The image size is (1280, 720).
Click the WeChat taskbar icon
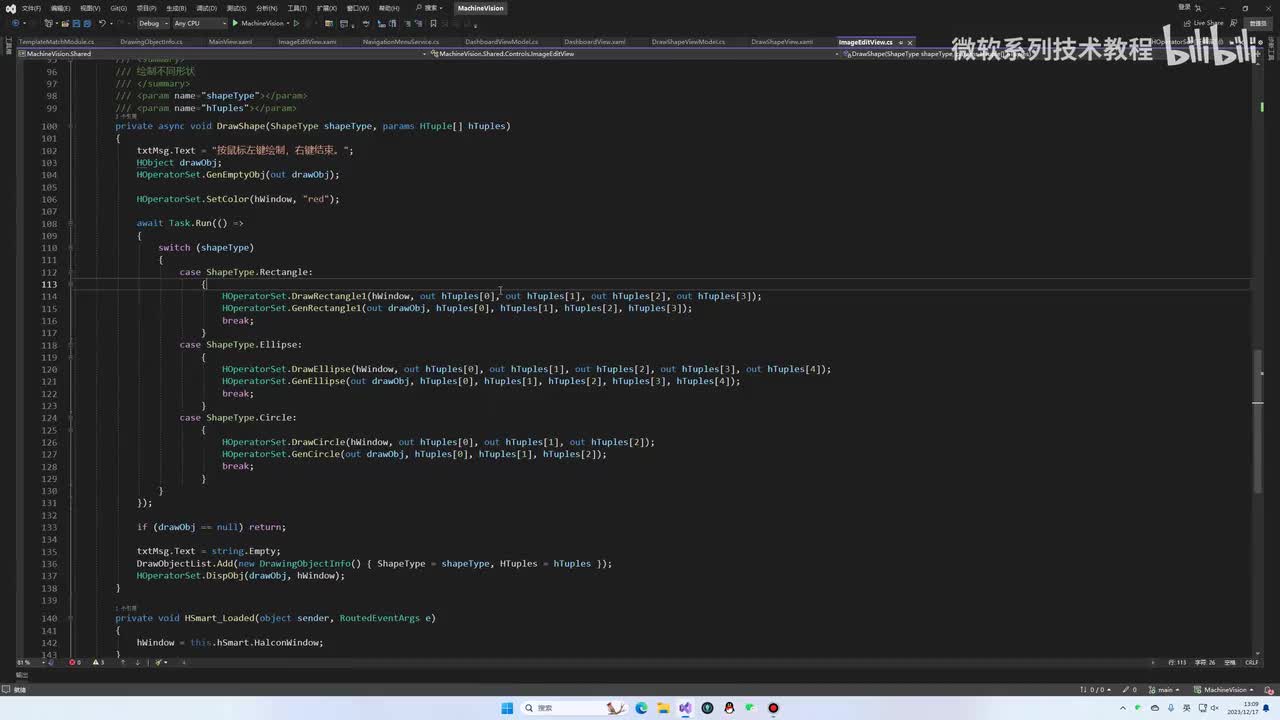(751, 708)
